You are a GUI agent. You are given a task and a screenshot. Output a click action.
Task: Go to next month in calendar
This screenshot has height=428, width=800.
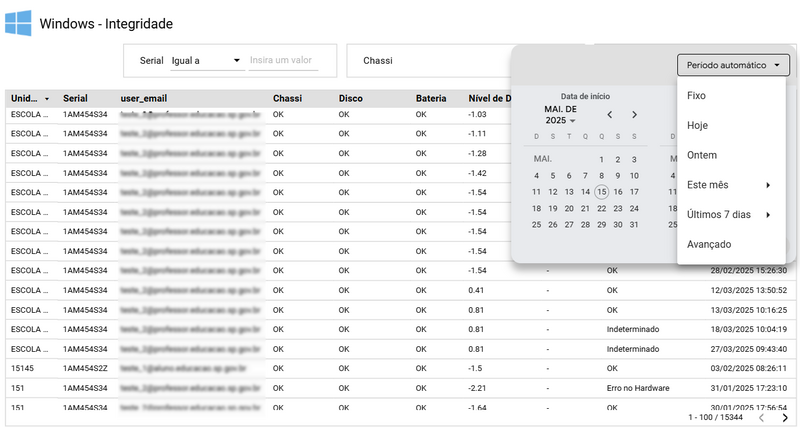point(634,115)
